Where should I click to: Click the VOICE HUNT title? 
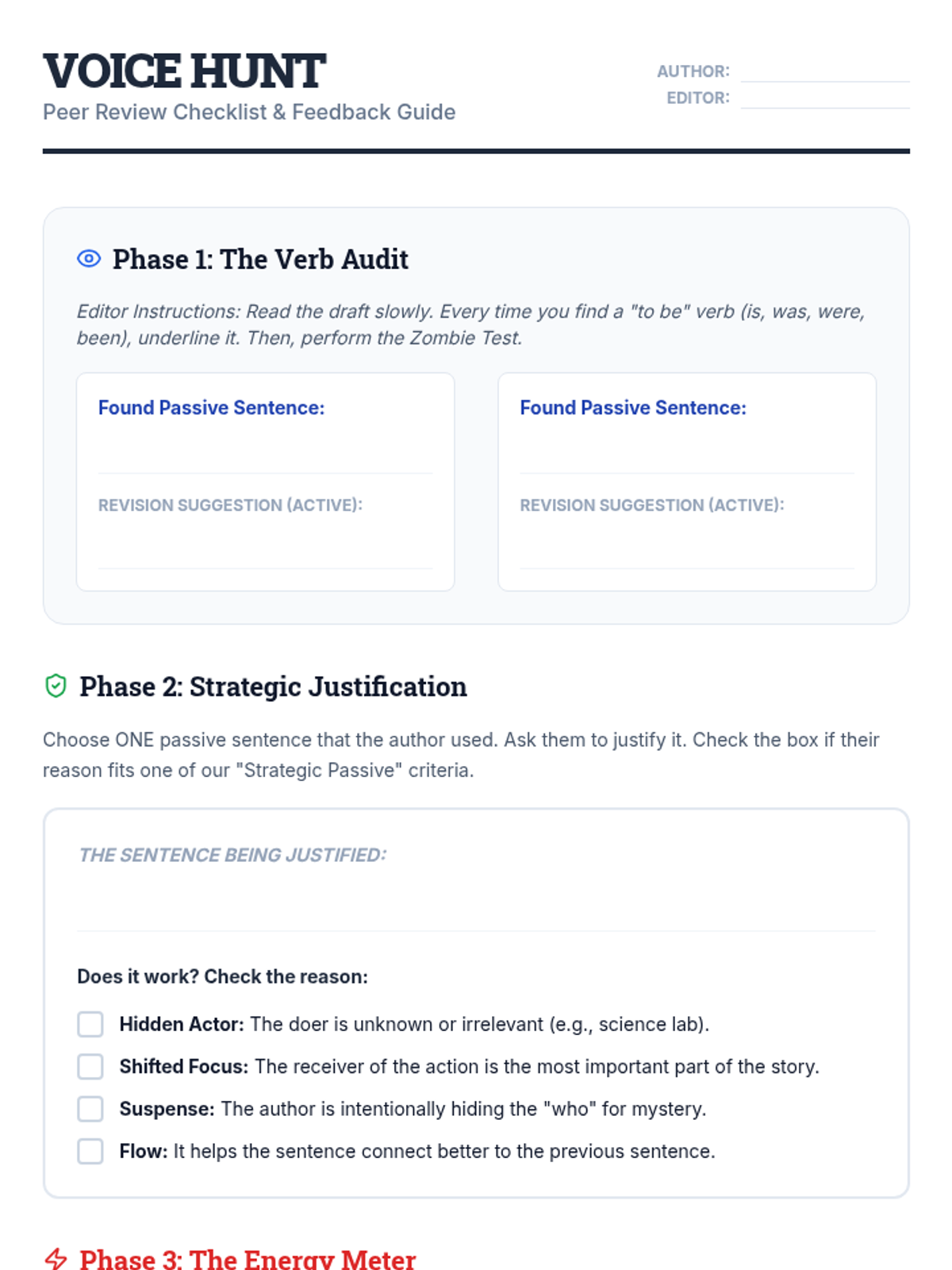pyautogui.click(x=184, y=71)
